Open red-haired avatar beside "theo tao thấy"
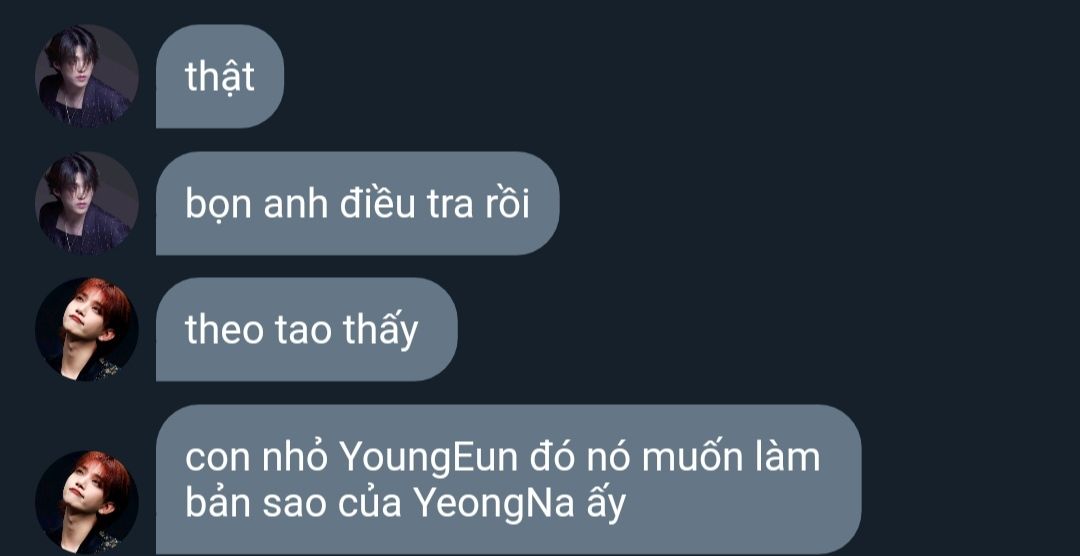Screen dimensions: 1080x556 [87, 329]
